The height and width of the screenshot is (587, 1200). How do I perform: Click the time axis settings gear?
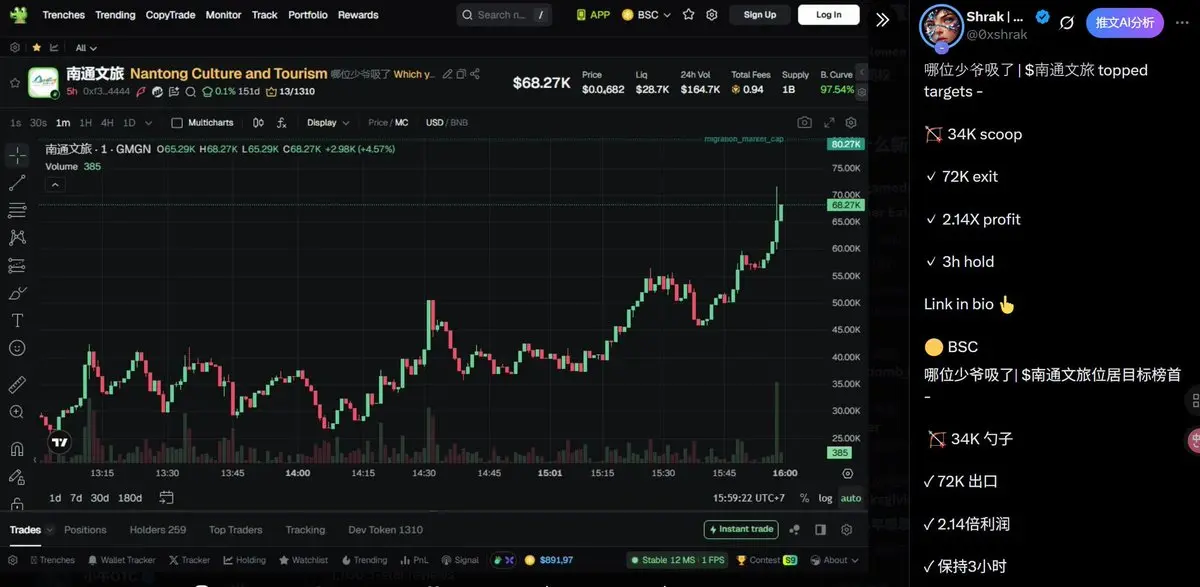848,473
